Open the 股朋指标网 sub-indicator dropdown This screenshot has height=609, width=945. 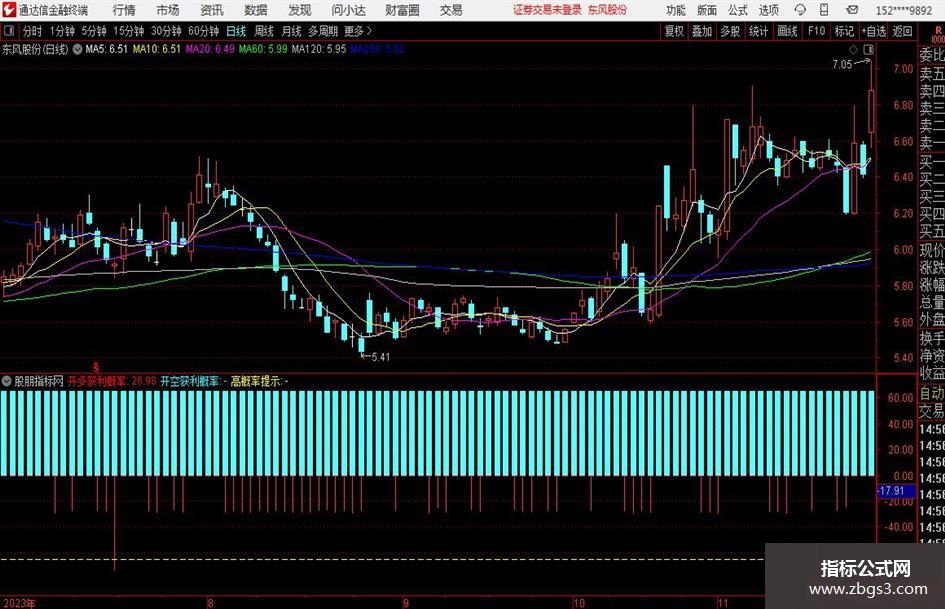7,381
